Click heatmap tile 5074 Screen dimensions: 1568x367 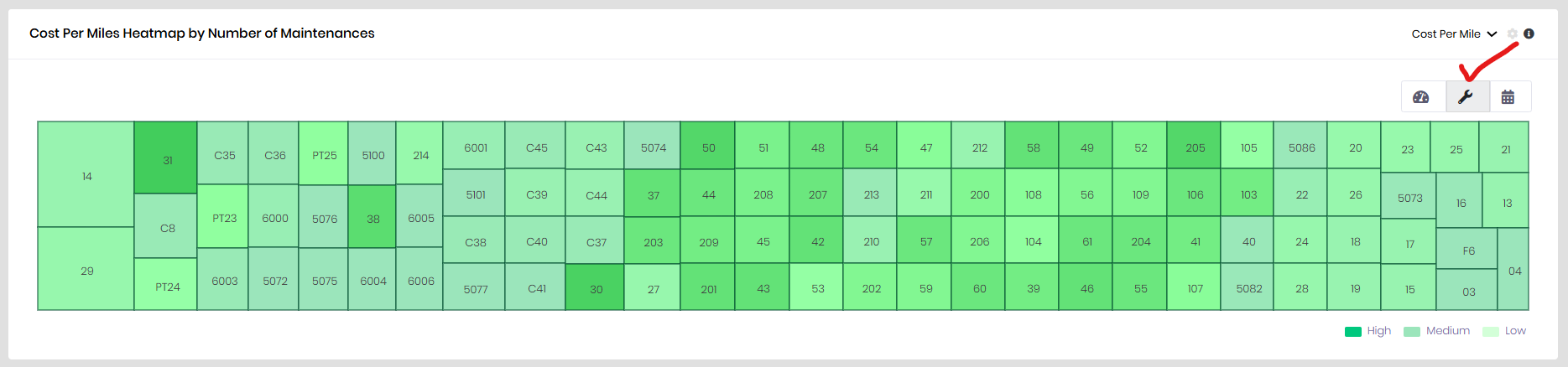click(653, 147)
